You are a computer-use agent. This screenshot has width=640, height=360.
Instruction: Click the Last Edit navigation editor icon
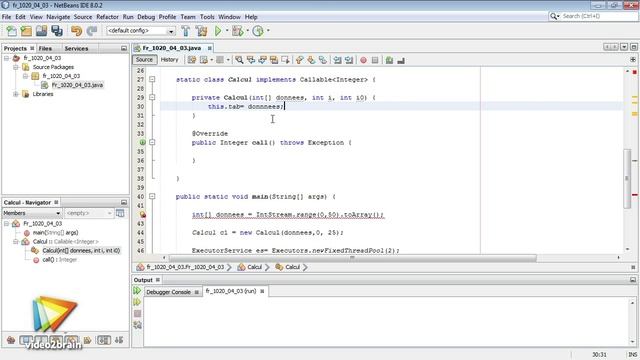pos(191,60)
